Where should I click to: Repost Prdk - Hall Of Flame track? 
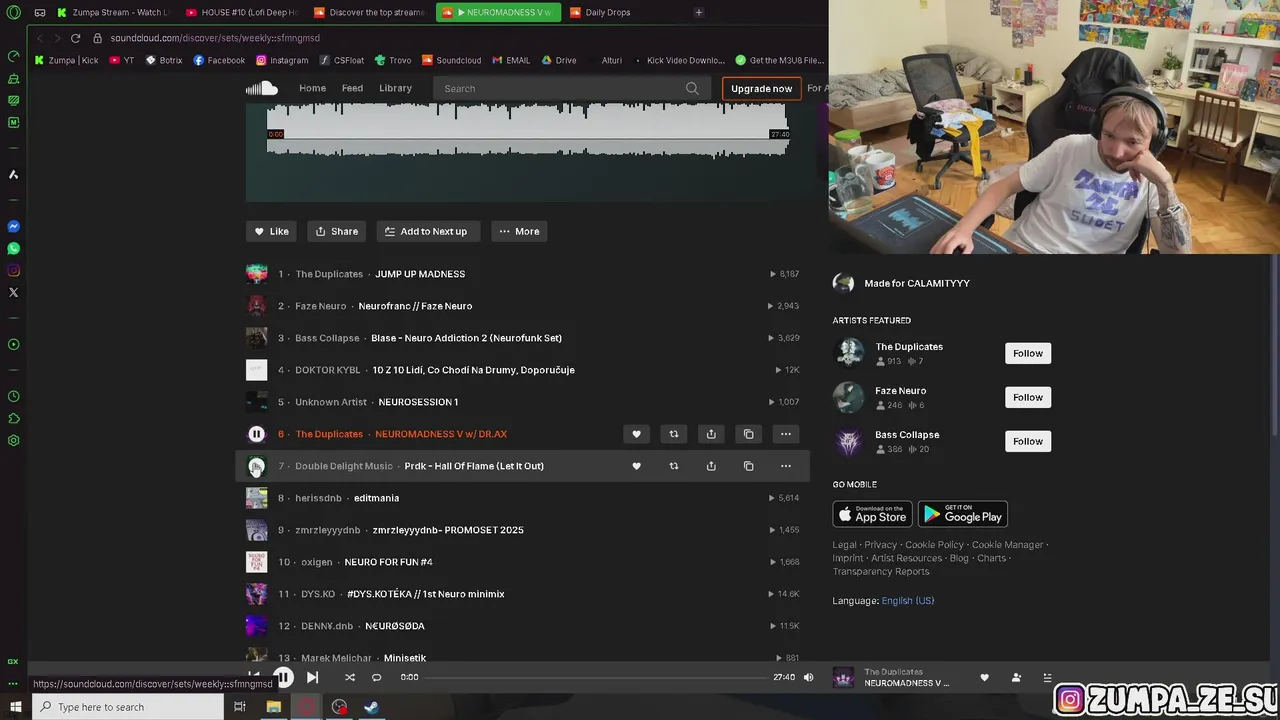673,466
